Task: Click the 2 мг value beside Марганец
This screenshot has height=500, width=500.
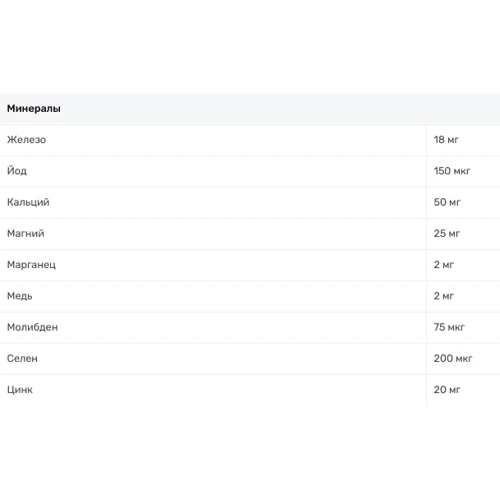Action: click(443, 265)
